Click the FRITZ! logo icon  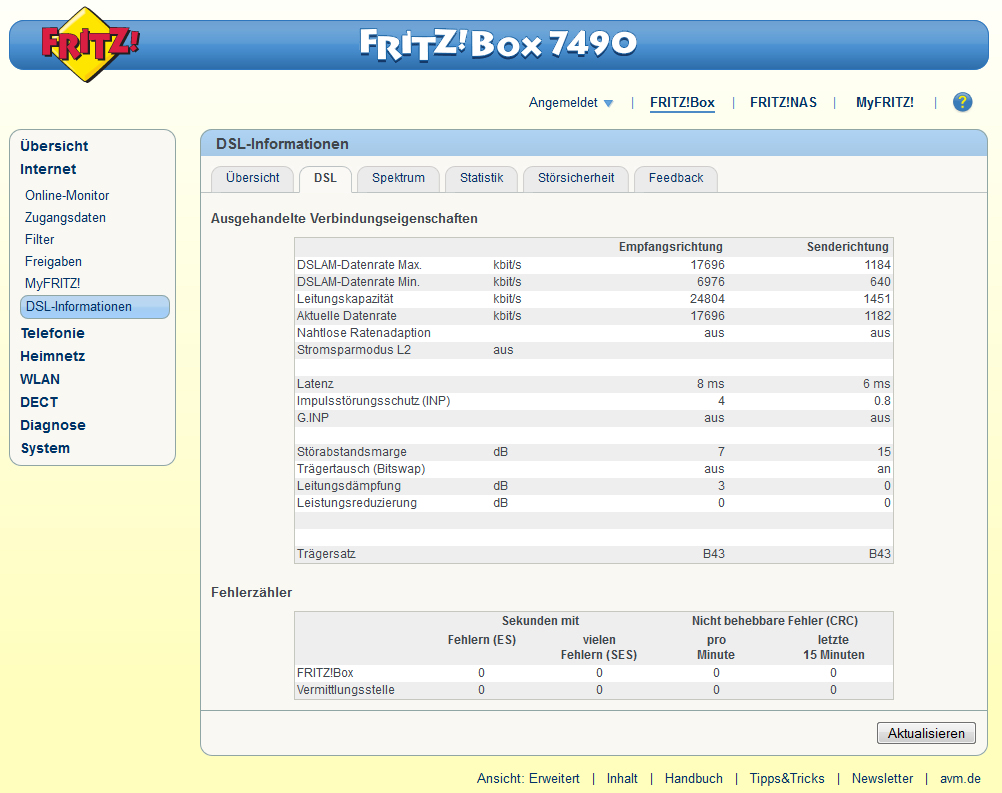tap(88, 45)
